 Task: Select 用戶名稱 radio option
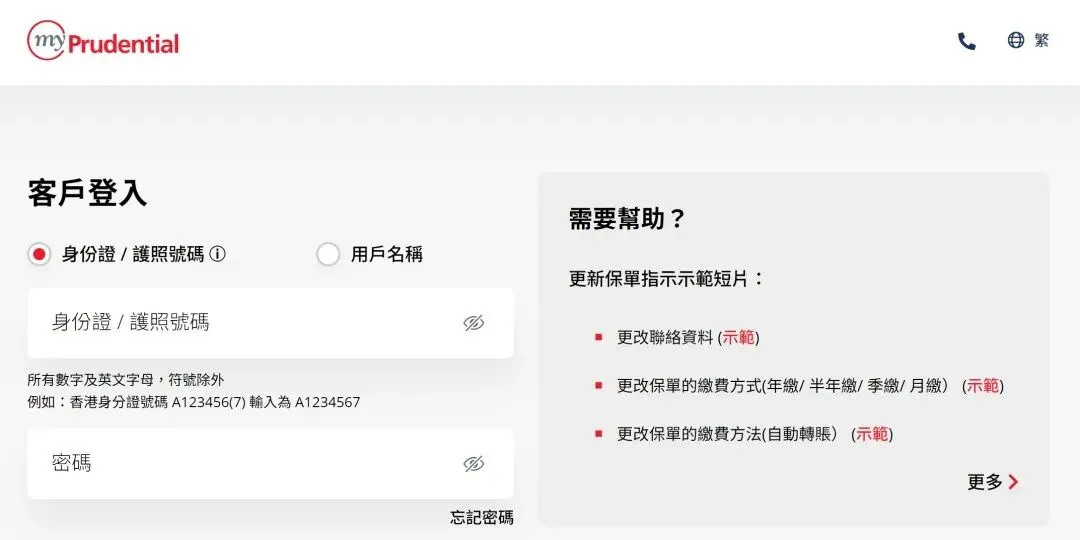[328, 254]
